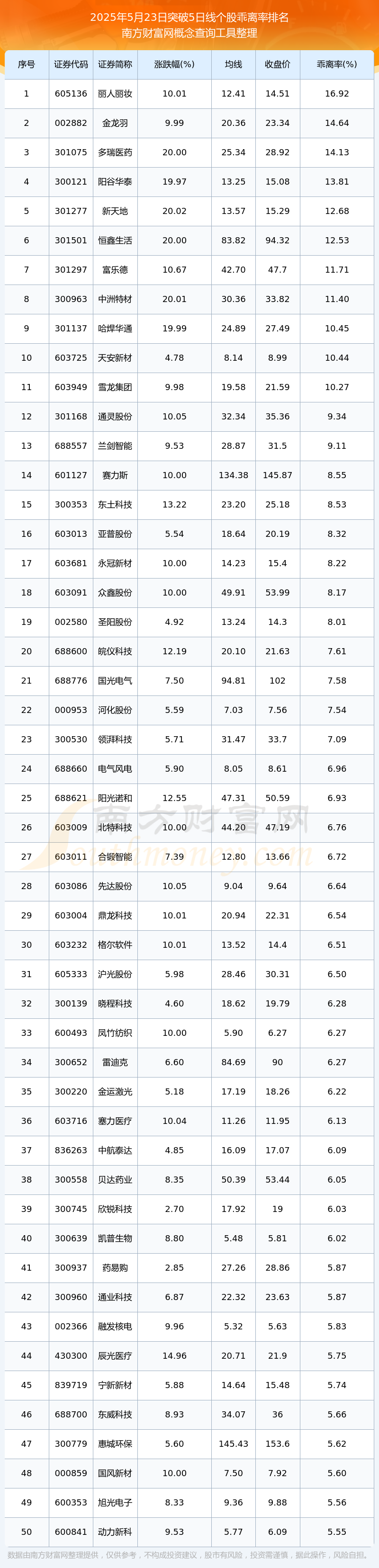
Task: Select stock name 皖仪科技
Action: (115, 651)
